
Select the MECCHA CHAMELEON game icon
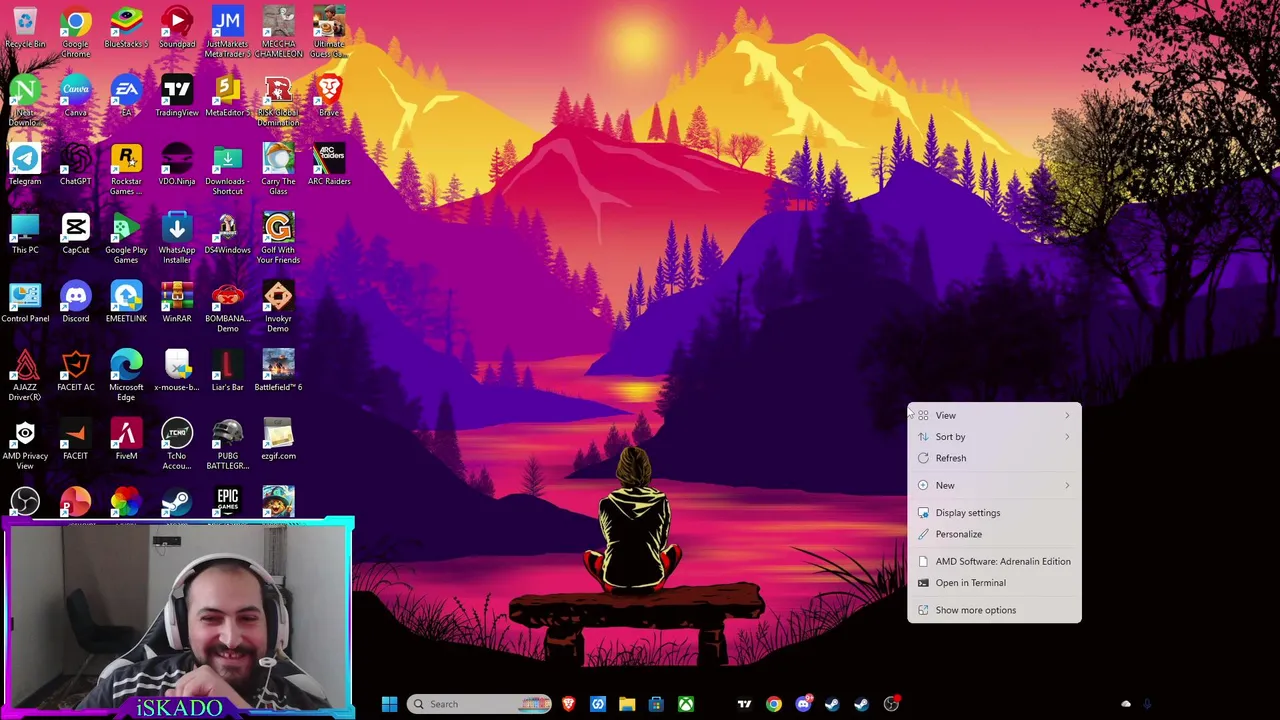[278, 31]
